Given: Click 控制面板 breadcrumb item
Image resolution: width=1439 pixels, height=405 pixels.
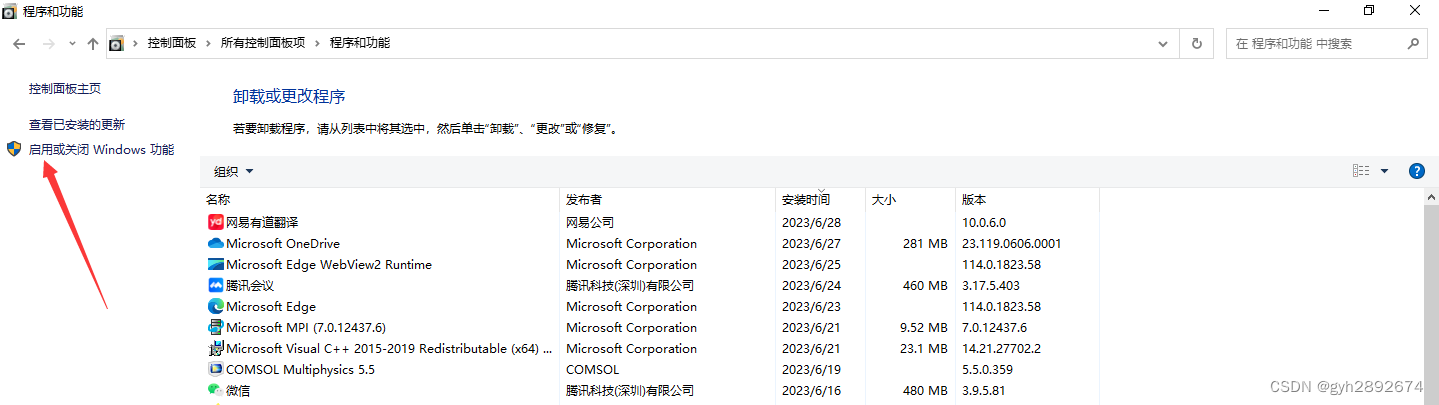Looking at the screenshot, I should coord(172,43).
